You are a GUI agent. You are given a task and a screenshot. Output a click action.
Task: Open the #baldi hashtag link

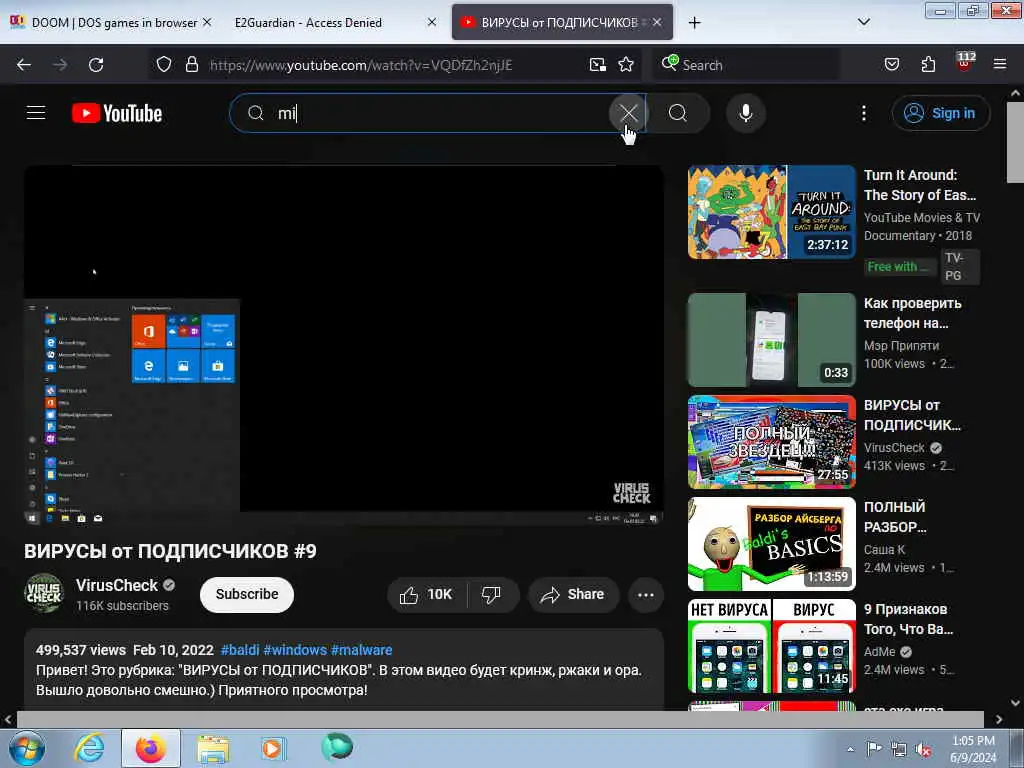click(x=240, y=650)
